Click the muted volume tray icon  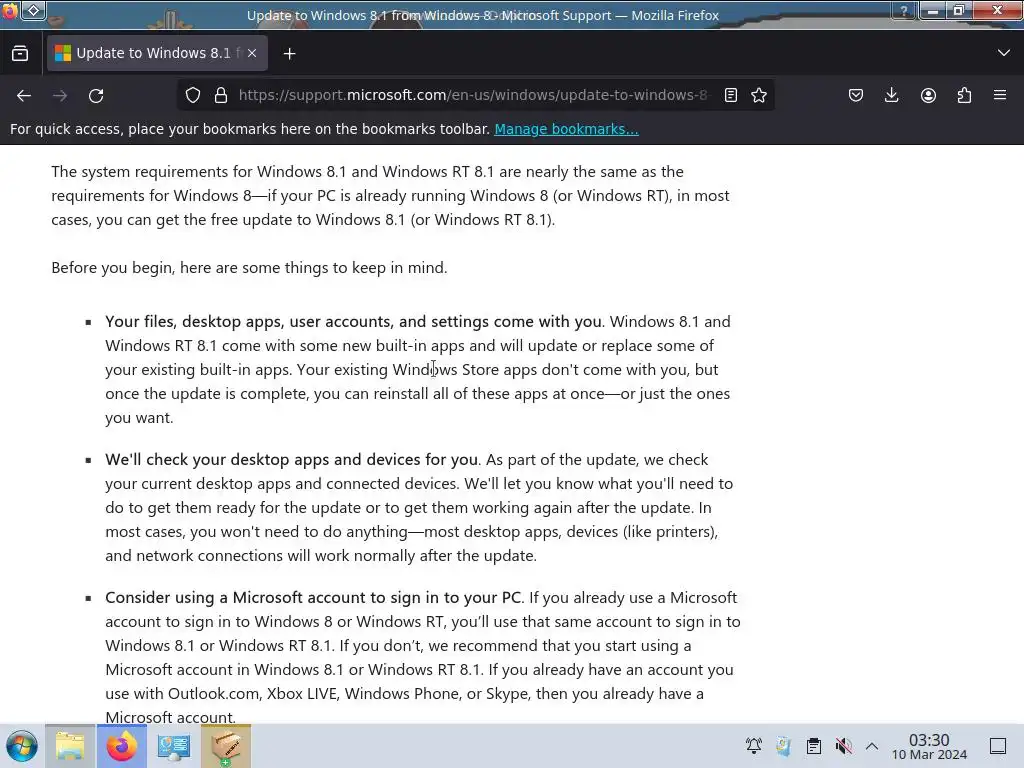(x=844, y=746)
